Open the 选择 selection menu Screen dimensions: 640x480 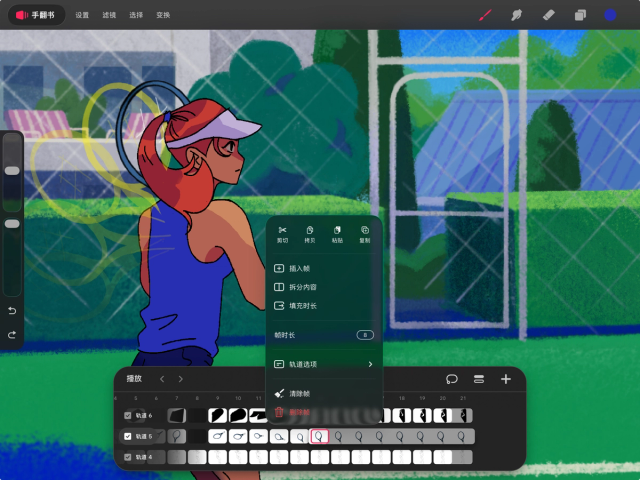pos(136,15)
